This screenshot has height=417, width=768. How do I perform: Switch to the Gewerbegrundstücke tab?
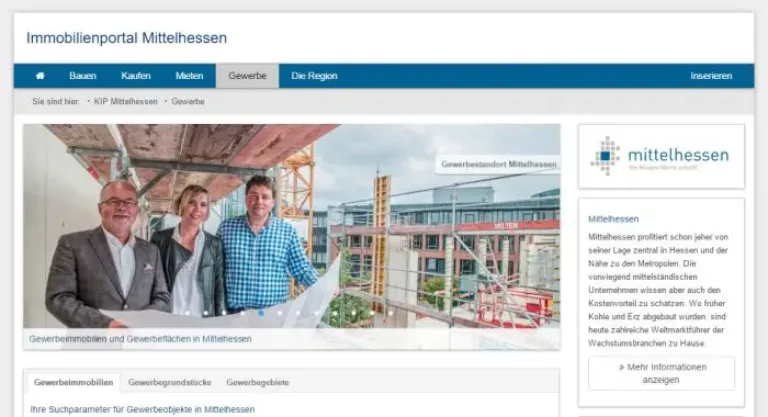tap(169, 382)
